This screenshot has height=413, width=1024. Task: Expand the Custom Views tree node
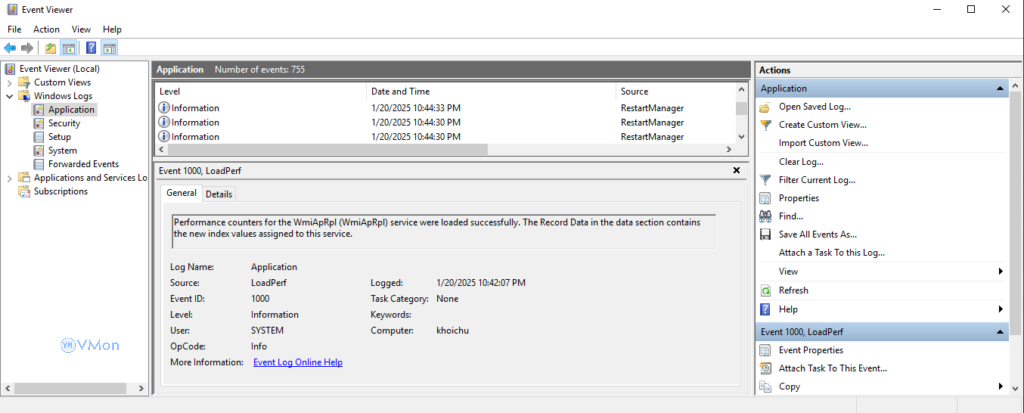click(10, 82)
